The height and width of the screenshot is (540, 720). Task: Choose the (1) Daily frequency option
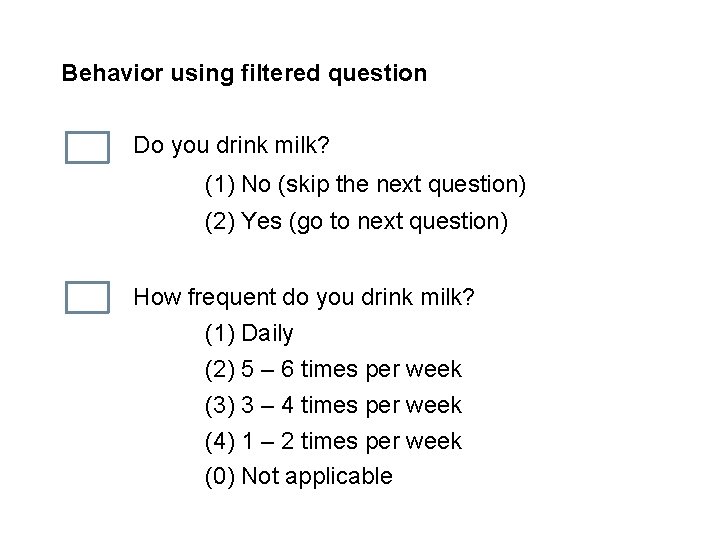click(249, 334)
